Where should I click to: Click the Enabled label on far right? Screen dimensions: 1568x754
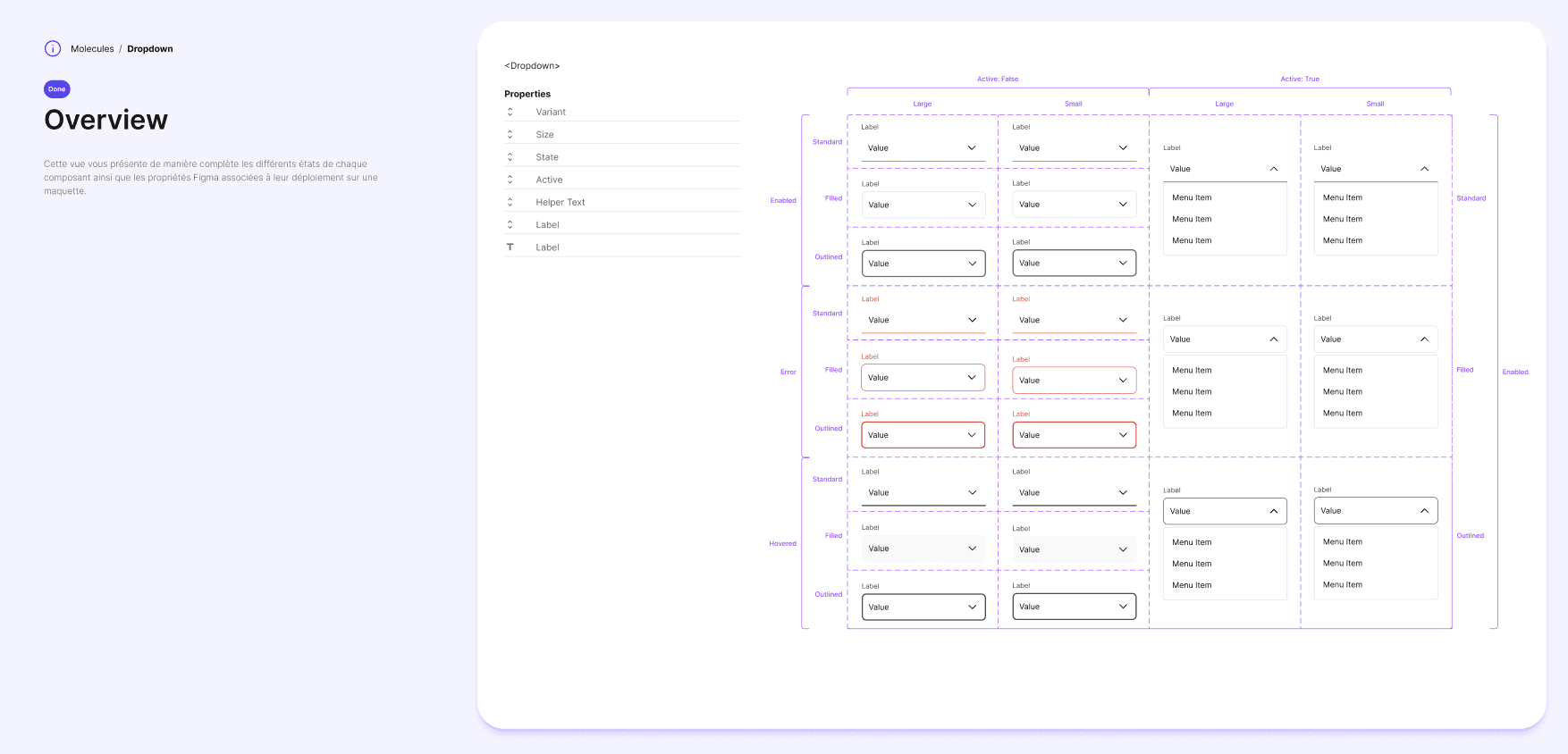pyautogui.click(x=1515, y=372)
